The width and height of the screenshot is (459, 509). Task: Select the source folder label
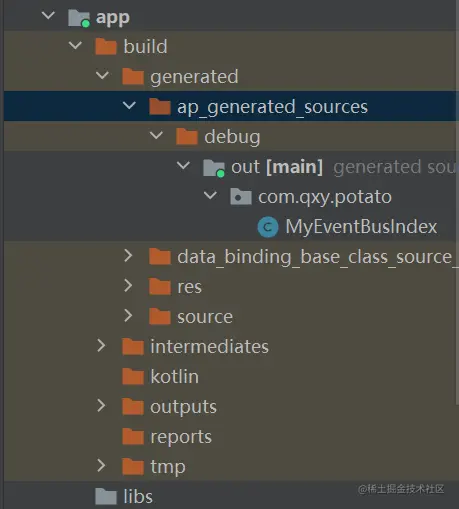tap(205, 317)
